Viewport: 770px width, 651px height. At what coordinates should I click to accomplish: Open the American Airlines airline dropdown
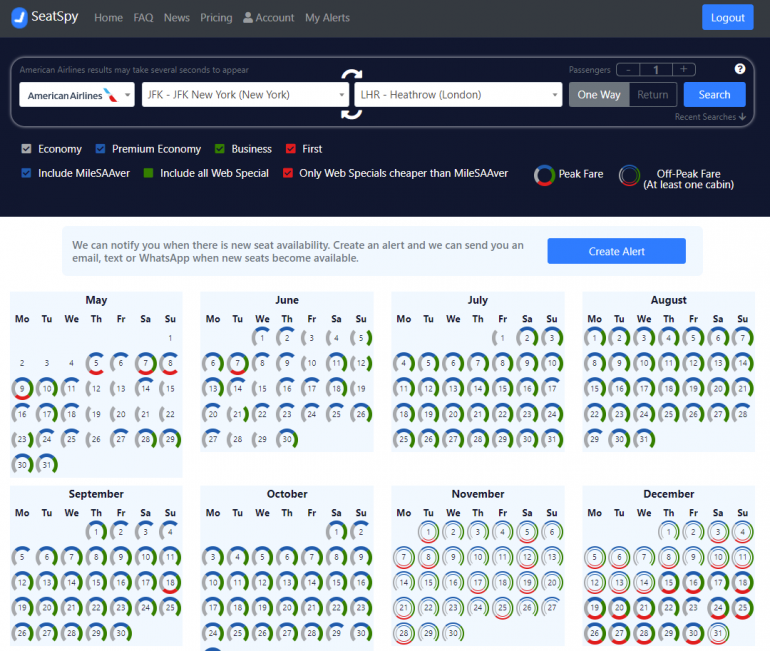pyautogui.click(x=76, y=95)
